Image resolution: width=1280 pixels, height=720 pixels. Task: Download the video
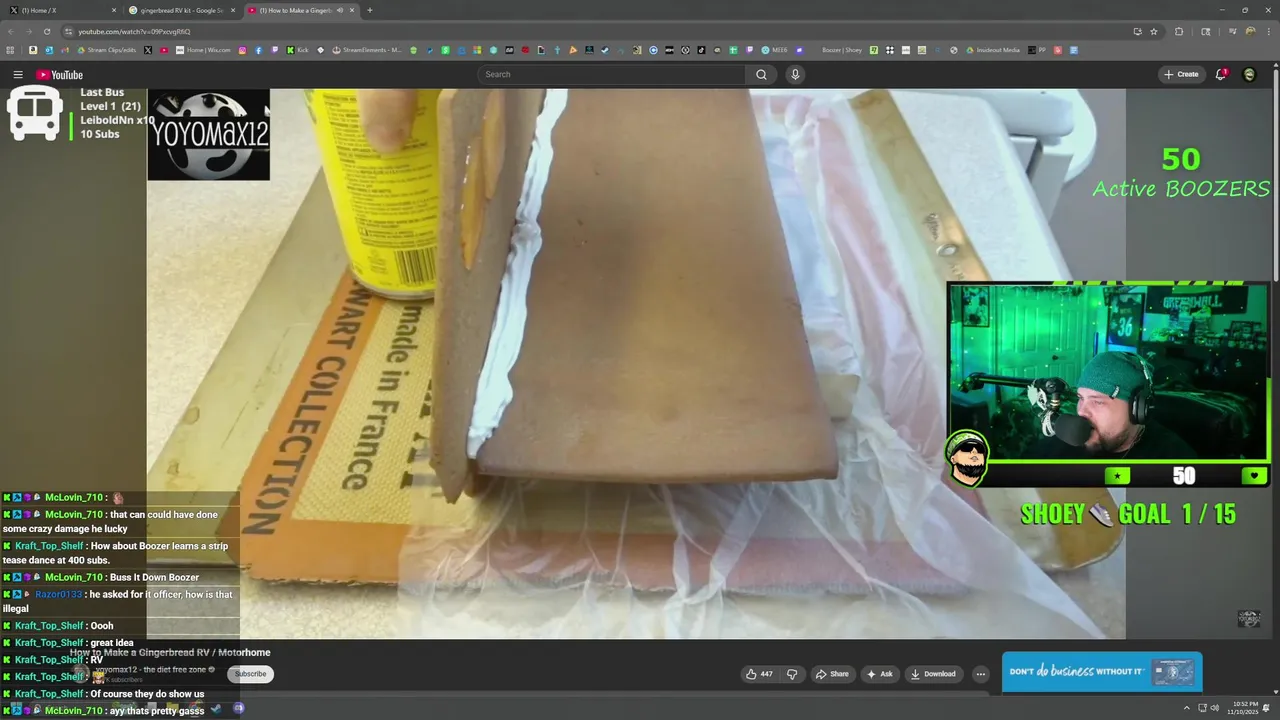pos(933,674)
